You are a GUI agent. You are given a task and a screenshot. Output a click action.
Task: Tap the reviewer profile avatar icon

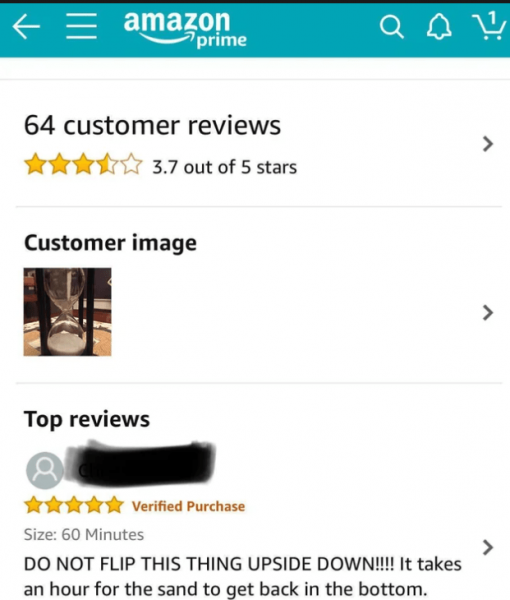(x=45, y=470)
